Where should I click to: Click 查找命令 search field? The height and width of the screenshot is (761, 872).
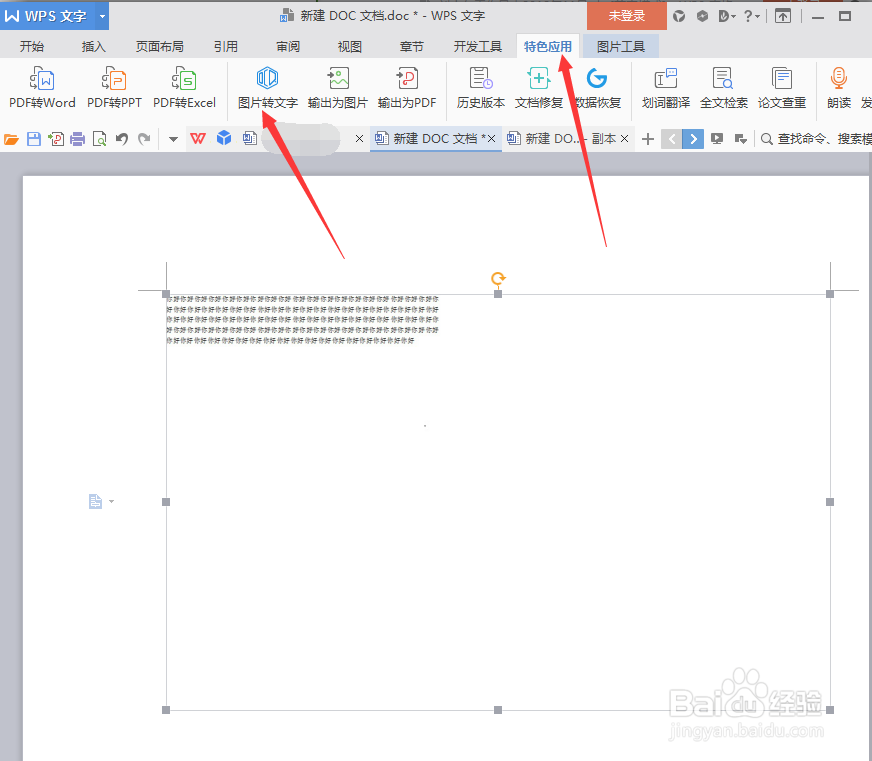coord(815,139)
